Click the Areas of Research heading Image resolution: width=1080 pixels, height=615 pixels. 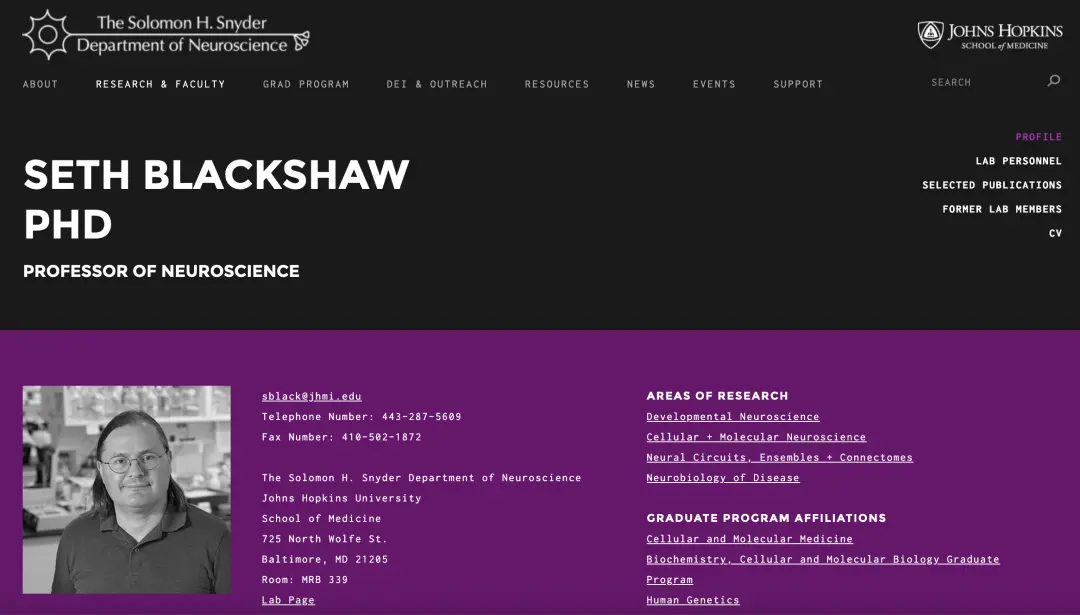click(x=717, y=396)
